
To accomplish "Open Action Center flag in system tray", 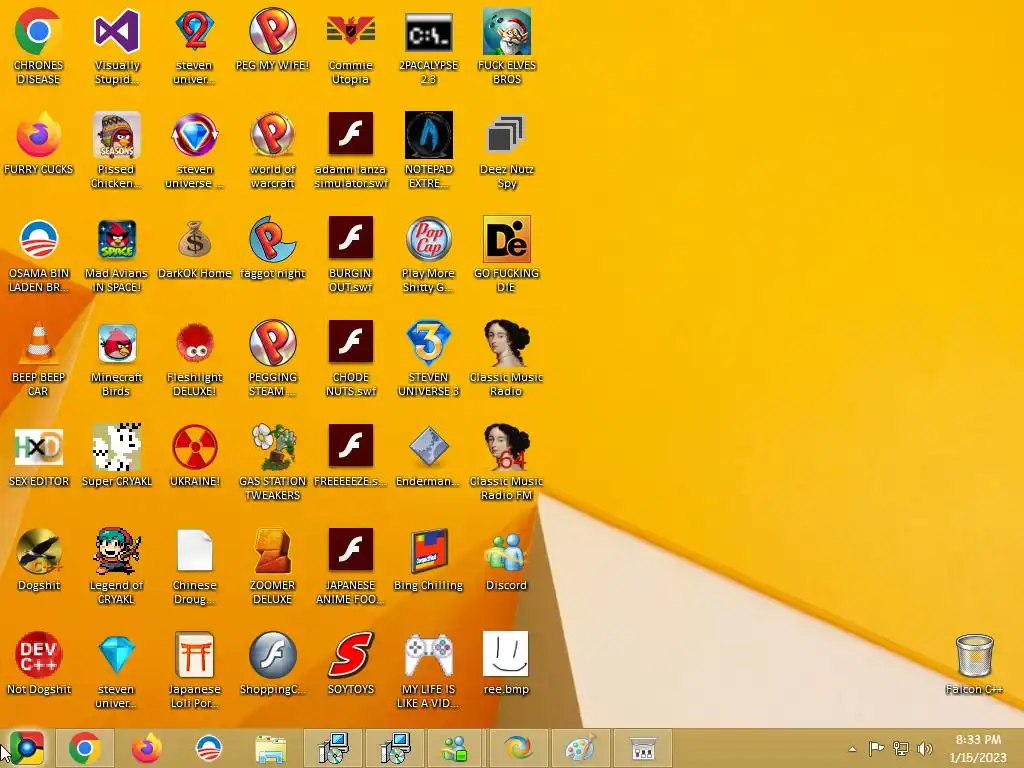I will pos(876,748).
